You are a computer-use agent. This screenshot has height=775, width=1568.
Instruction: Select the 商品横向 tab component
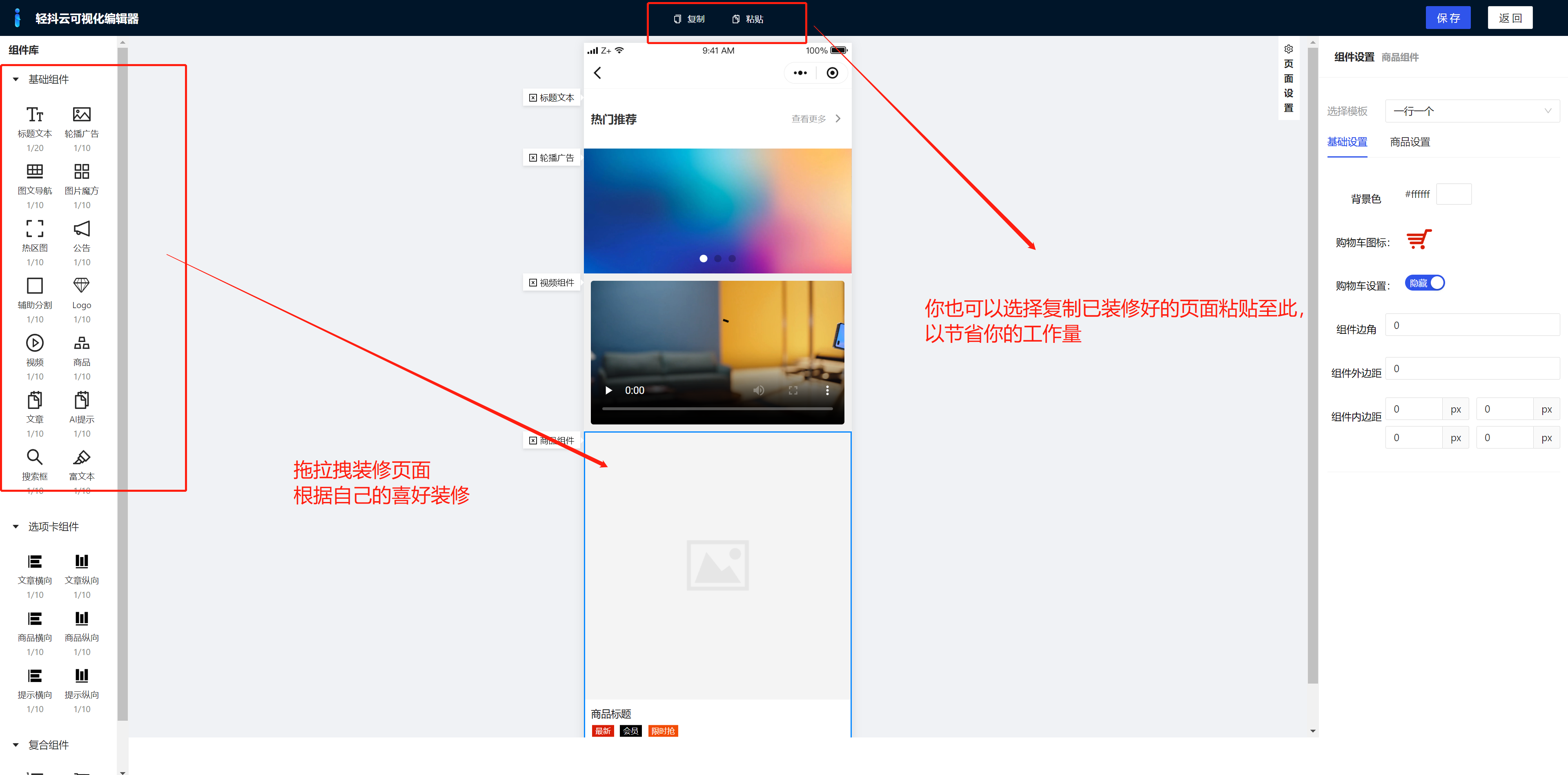coord(35,633)
